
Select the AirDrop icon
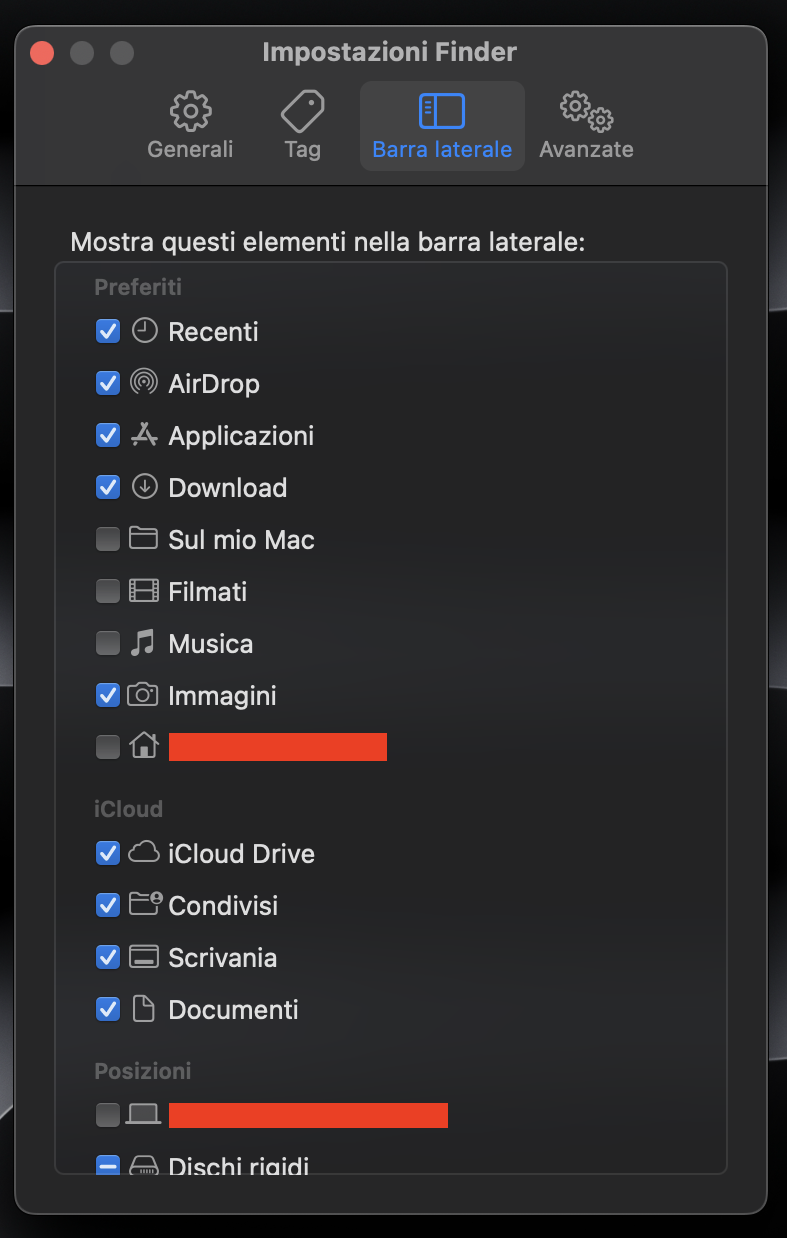pyautogui.click(x=143, y=383)
